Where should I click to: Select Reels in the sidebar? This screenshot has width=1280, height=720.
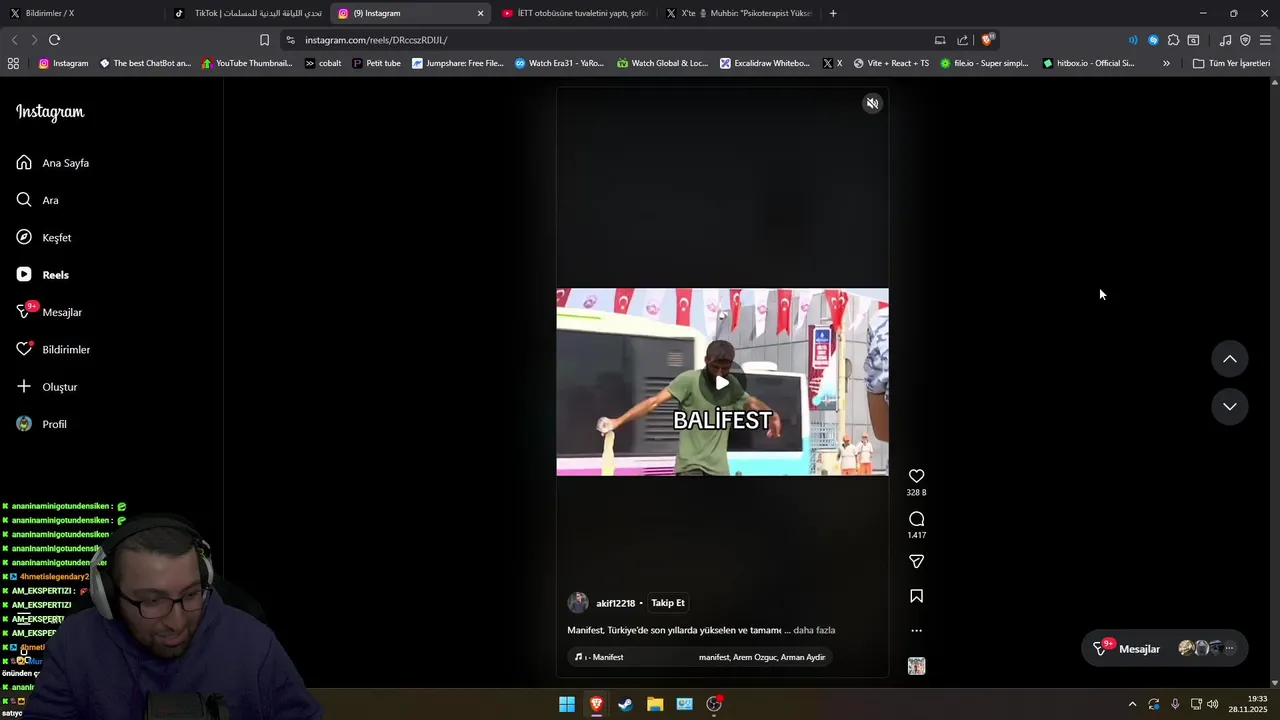click(43, 275)
